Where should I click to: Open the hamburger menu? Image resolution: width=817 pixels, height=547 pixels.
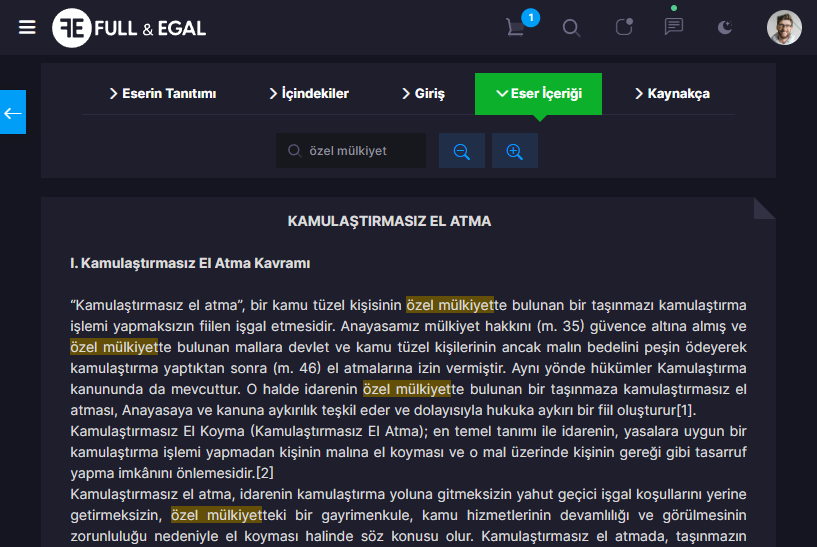[x=27, y=27]
